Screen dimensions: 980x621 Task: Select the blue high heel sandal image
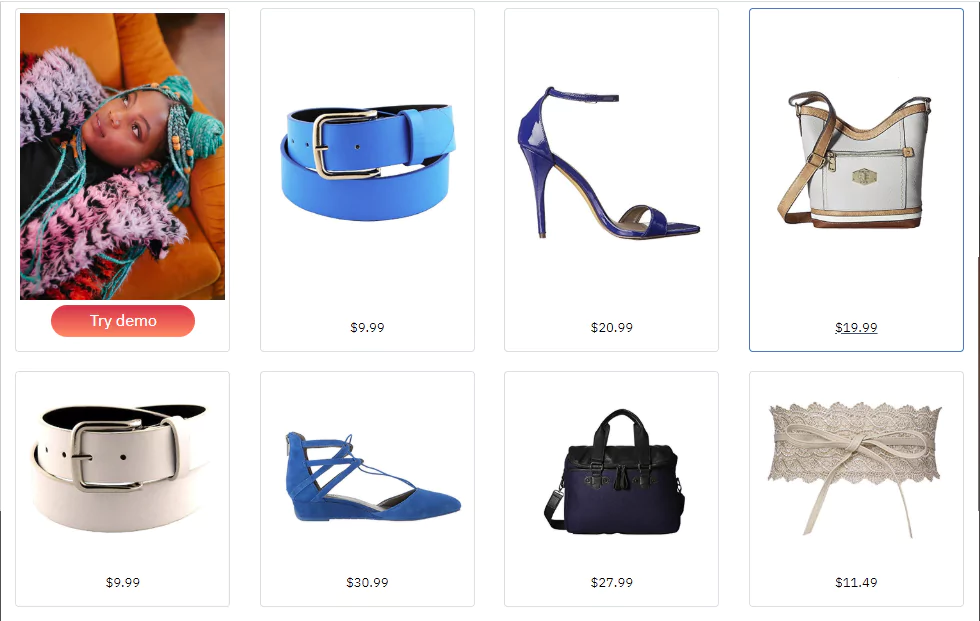[x=609, y=162]
